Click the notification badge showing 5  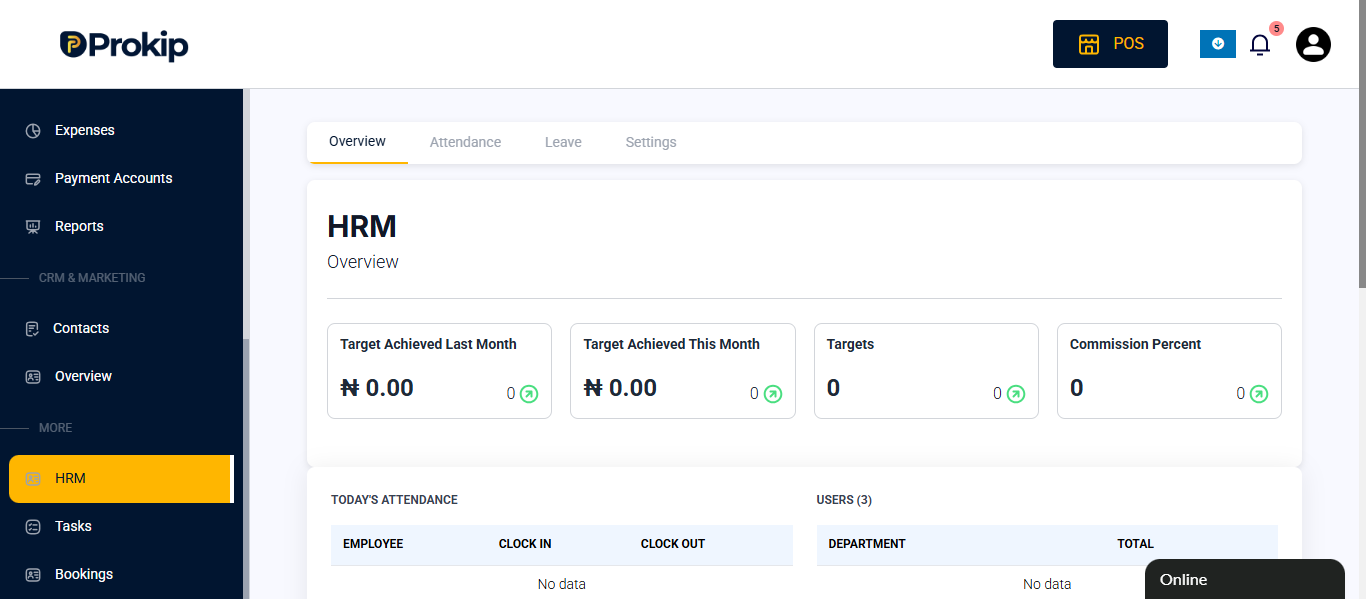tap(1276, 28)
